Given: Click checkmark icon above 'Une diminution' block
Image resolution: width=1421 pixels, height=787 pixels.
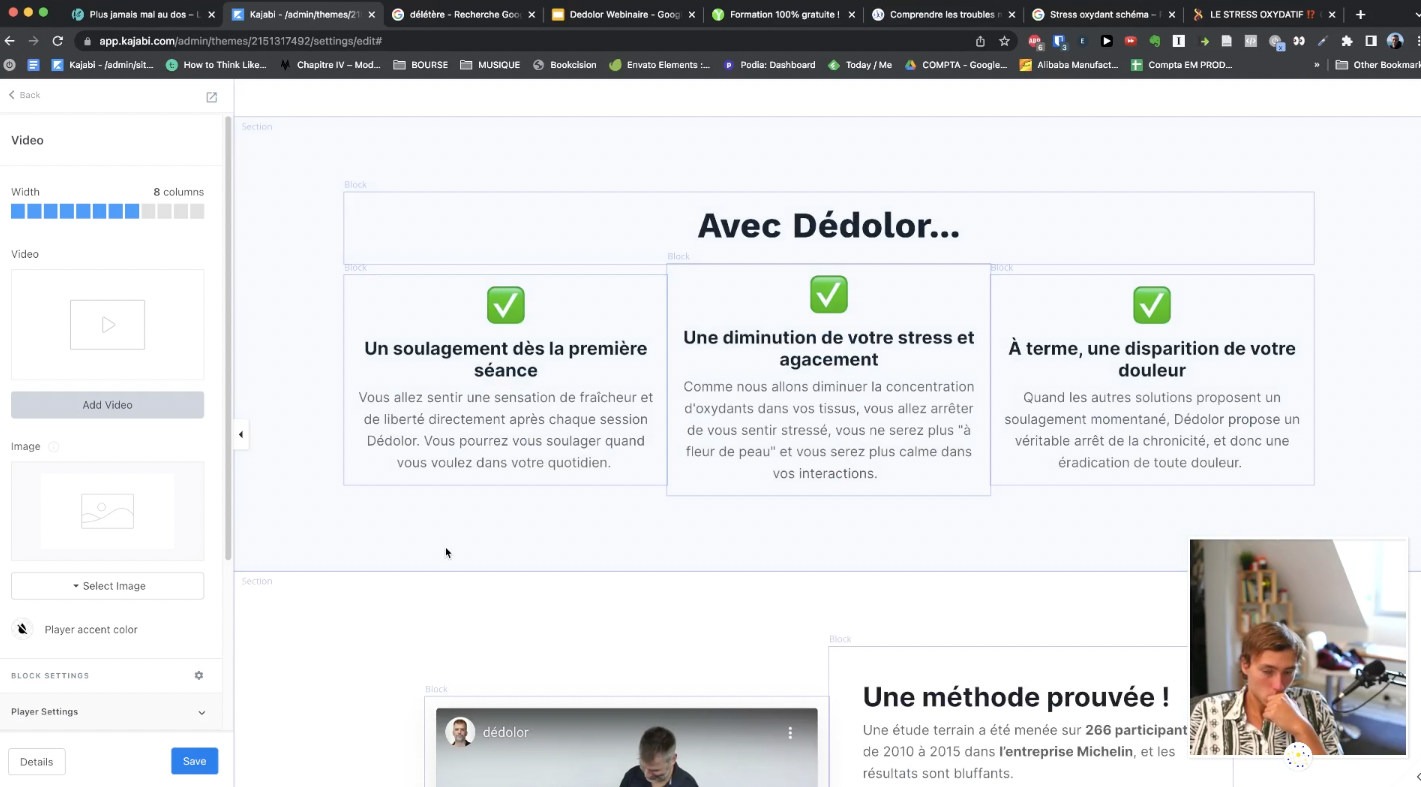Looking at the screenshot, I should pyautogui.click(x=828, y=294).
